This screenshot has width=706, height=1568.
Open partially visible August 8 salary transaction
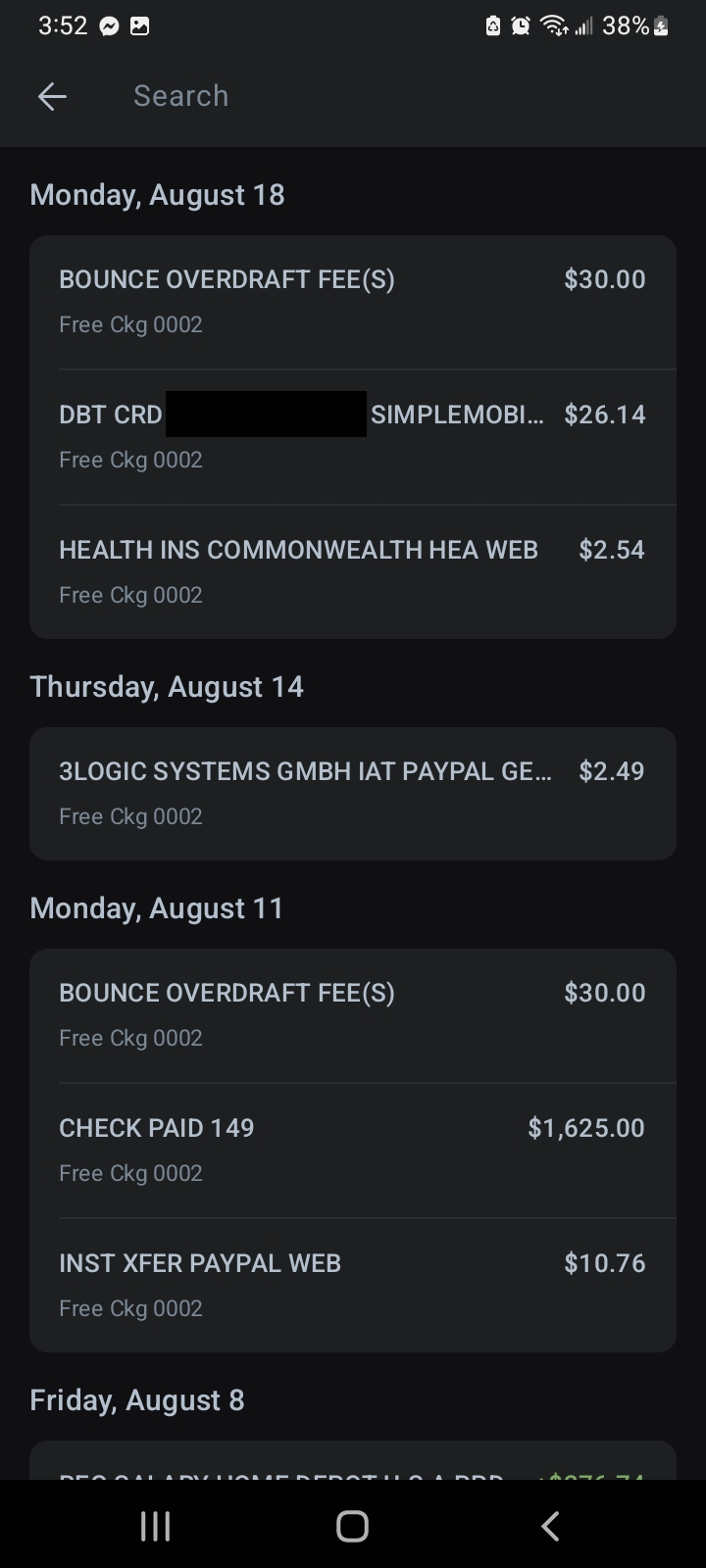353,1465
